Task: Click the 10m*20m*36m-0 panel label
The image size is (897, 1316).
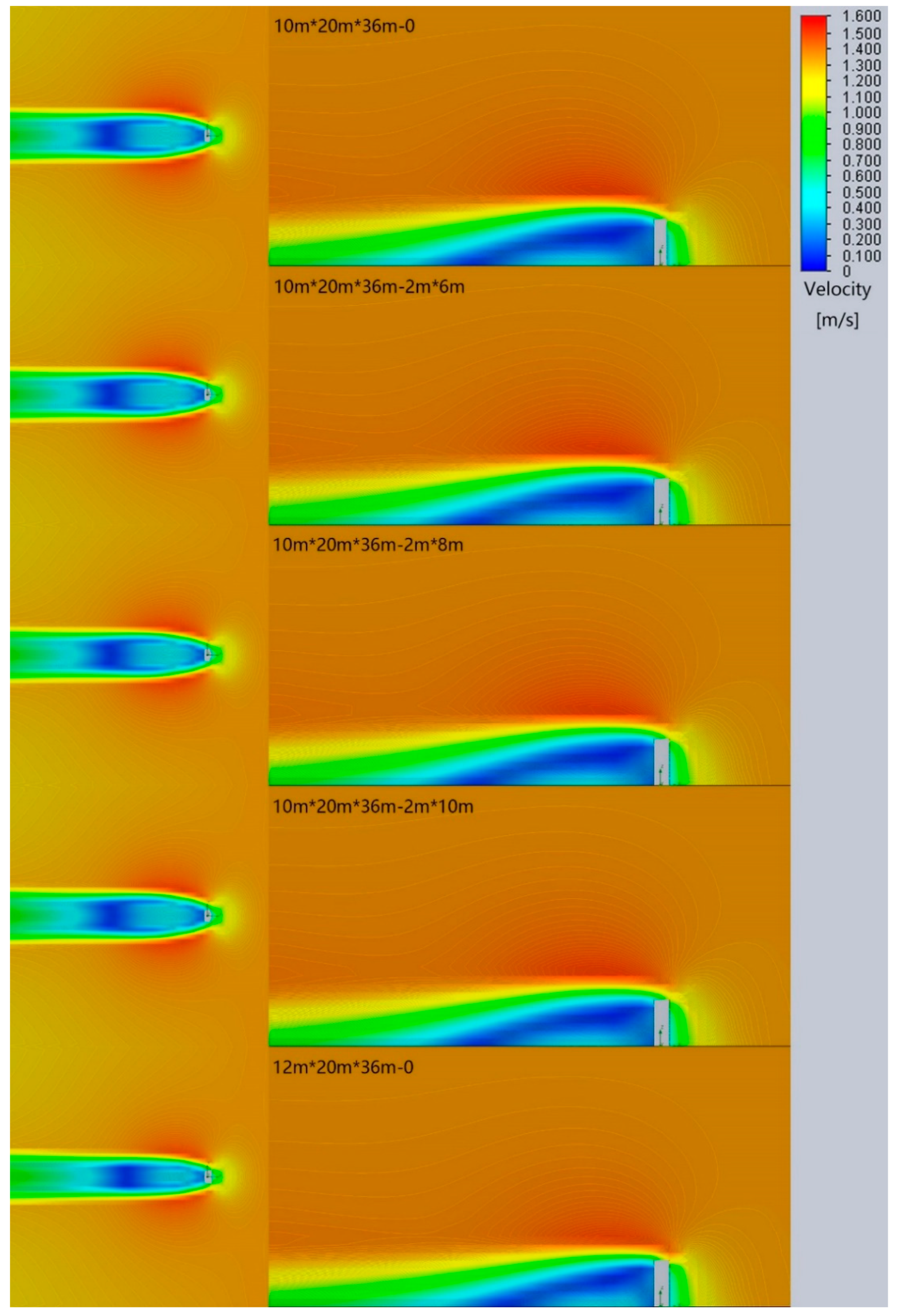Action: (x=344, y=26)
